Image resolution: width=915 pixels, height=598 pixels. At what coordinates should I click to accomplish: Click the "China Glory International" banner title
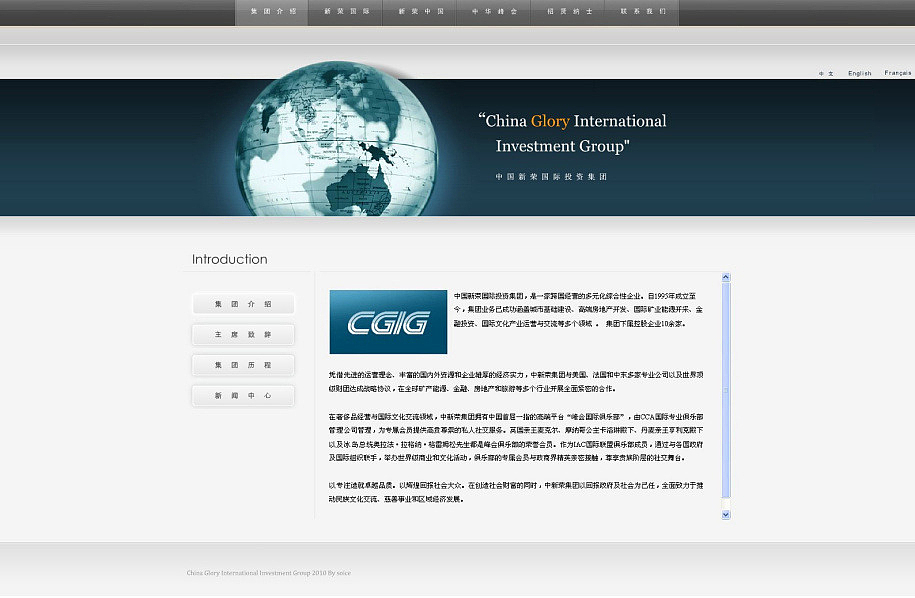[572, 121]
